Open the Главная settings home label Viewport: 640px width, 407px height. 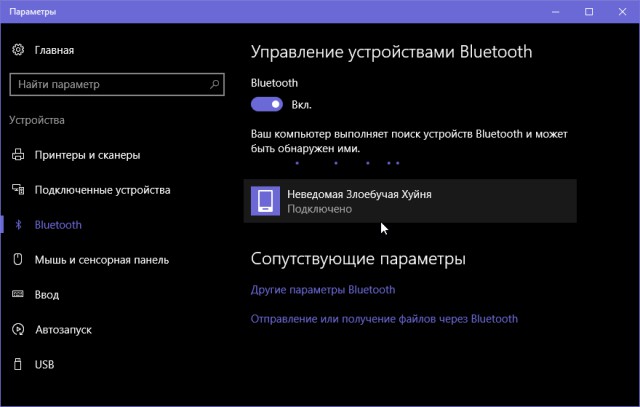pos(54,50)
